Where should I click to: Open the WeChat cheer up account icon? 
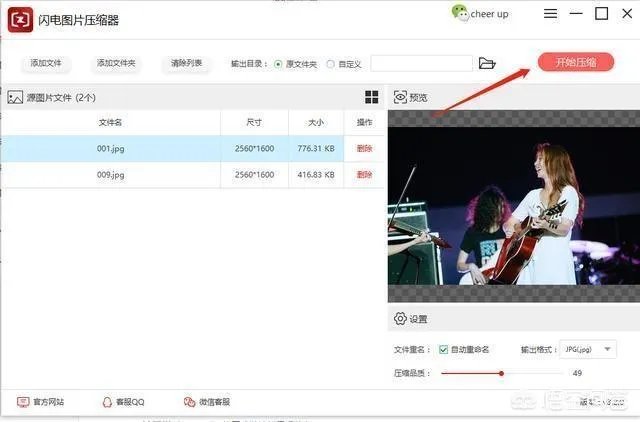point(460,13)
